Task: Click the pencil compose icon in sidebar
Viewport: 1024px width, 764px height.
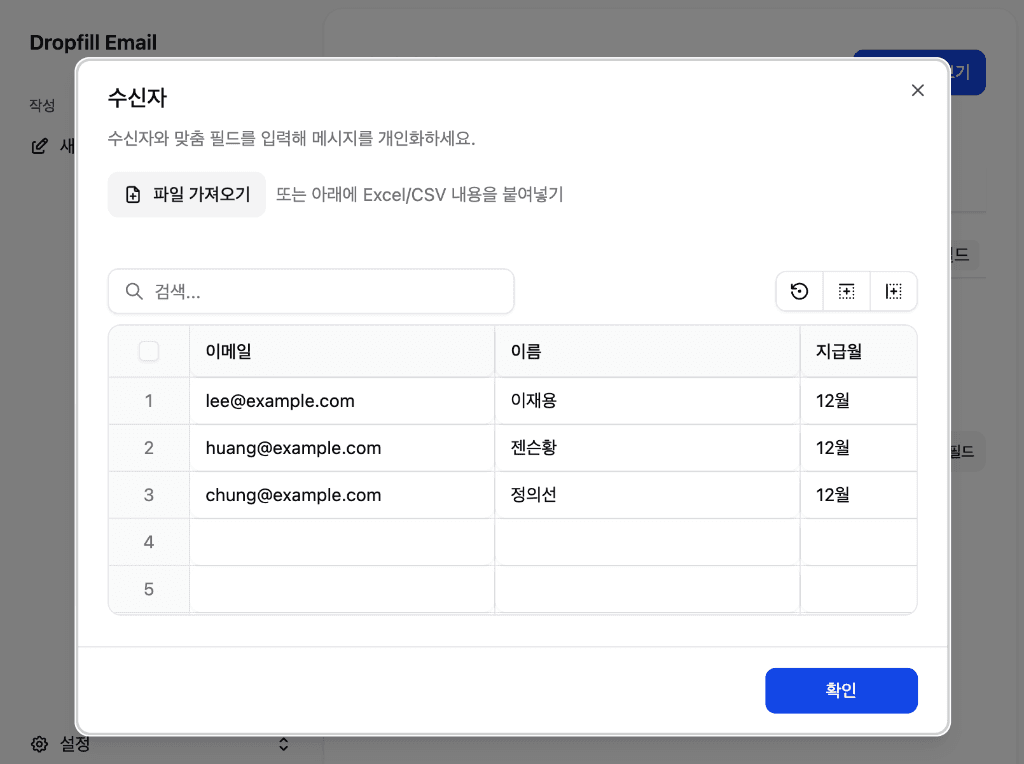Action: pos(40,146)
